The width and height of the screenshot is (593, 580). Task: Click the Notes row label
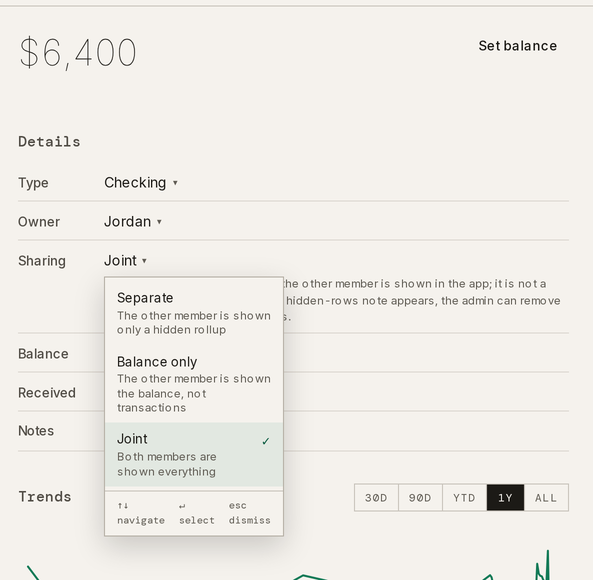36,431
